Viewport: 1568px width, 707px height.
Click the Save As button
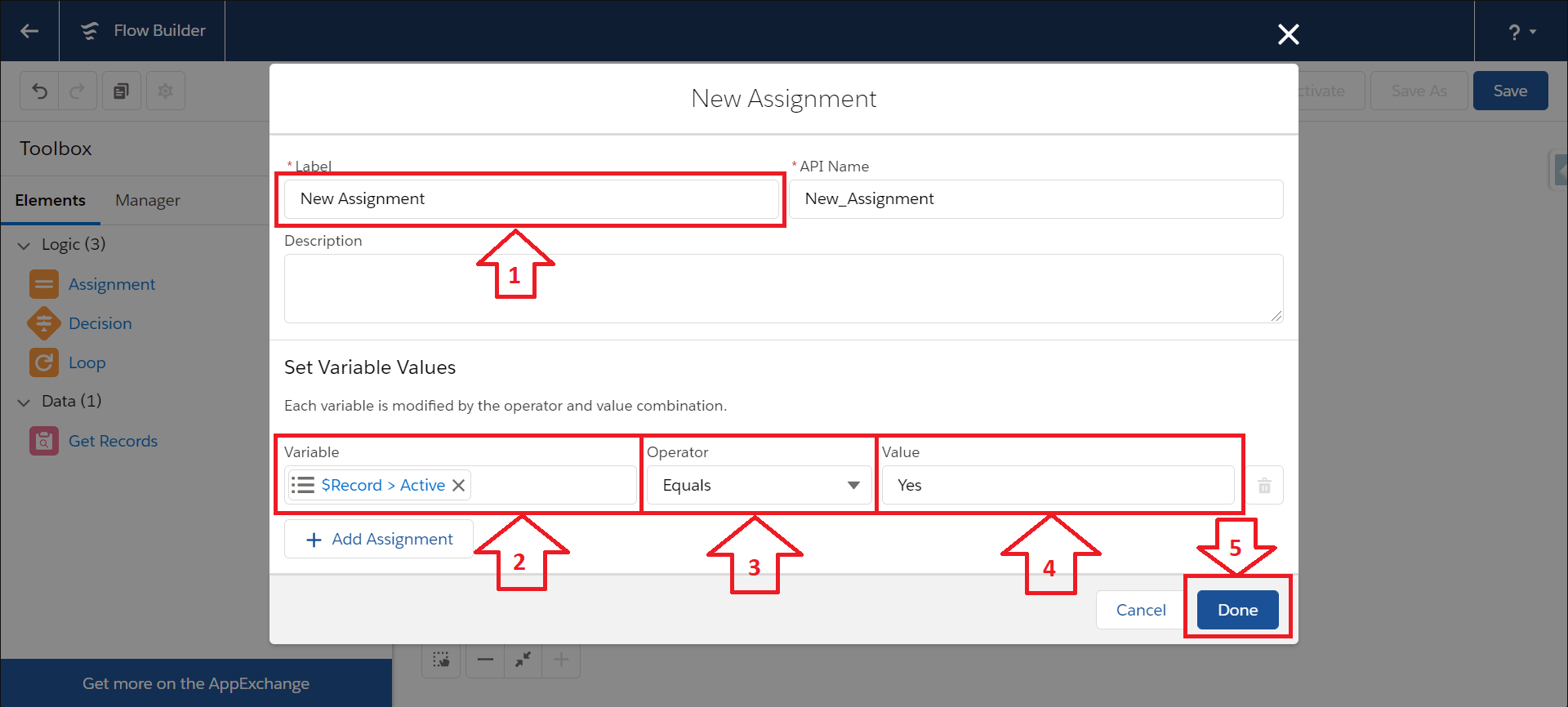click(1419, 91)
